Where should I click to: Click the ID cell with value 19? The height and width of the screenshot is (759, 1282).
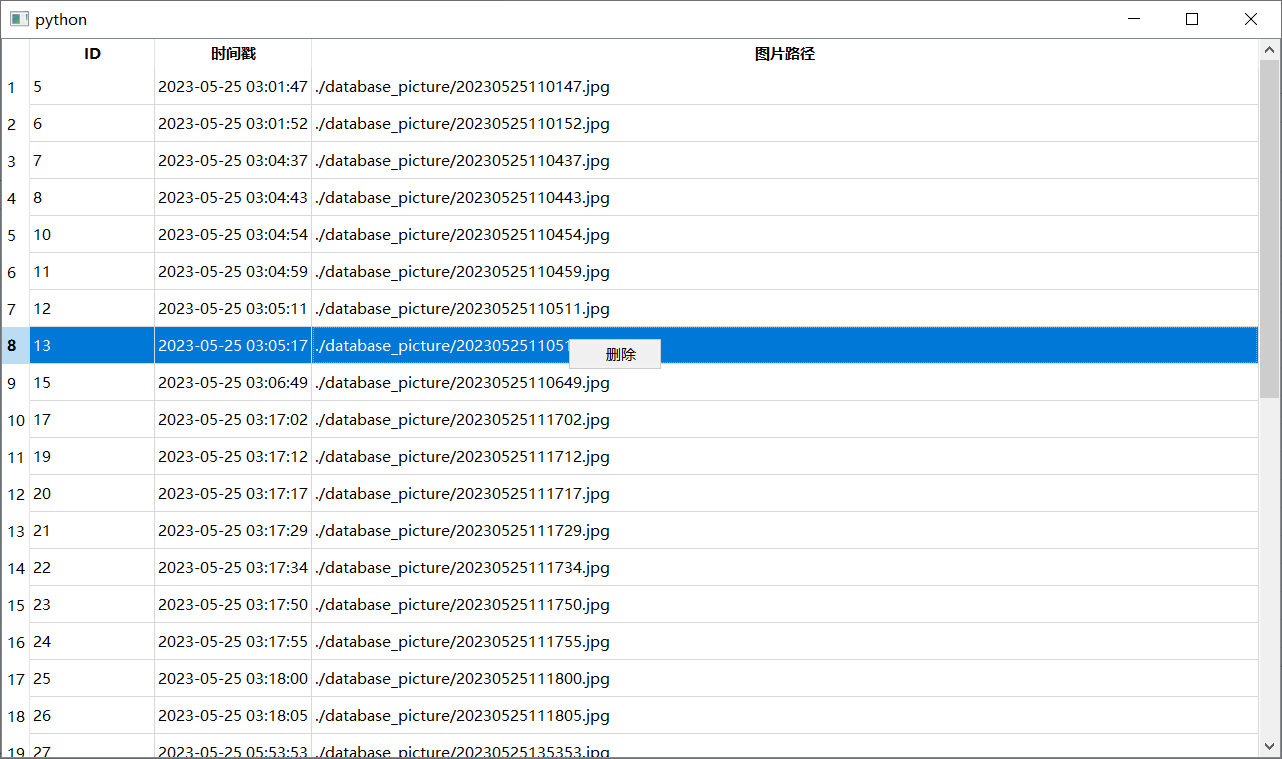click(92, 457)
